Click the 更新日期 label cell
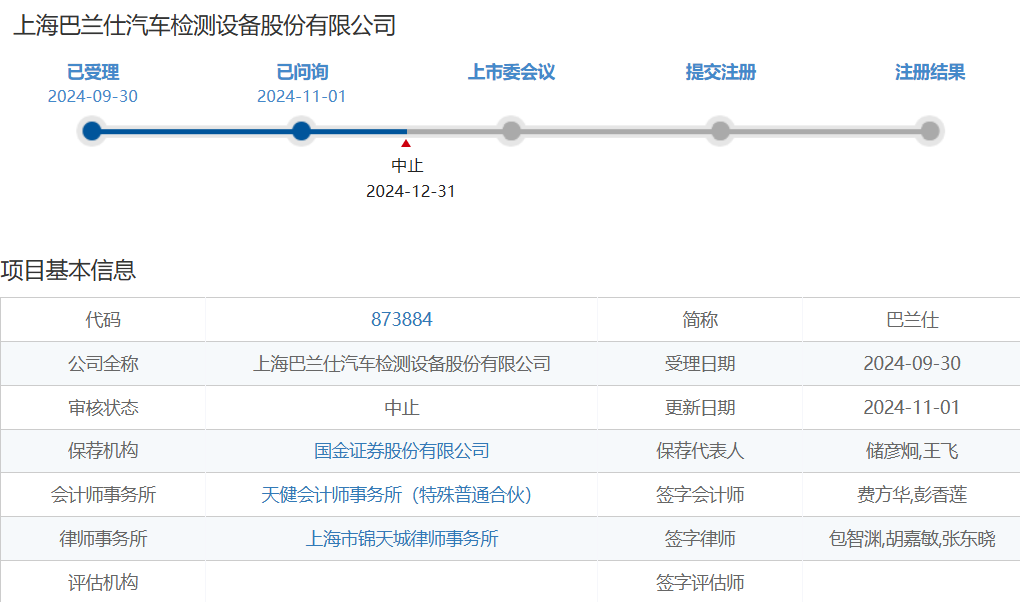The height and width of the screenshot is (602, 1020). coord(700,407)
